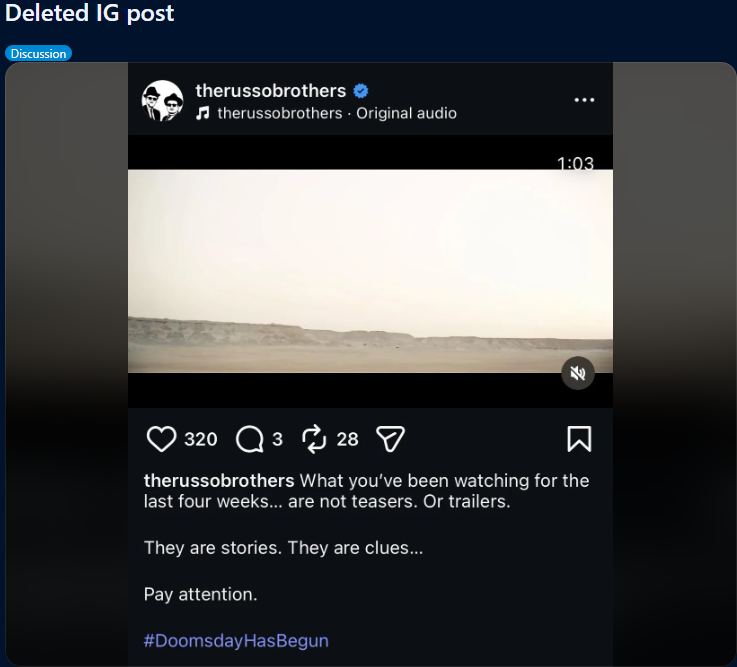
Task: Click the 1:03 video duration label
Action: coord(575,164)
